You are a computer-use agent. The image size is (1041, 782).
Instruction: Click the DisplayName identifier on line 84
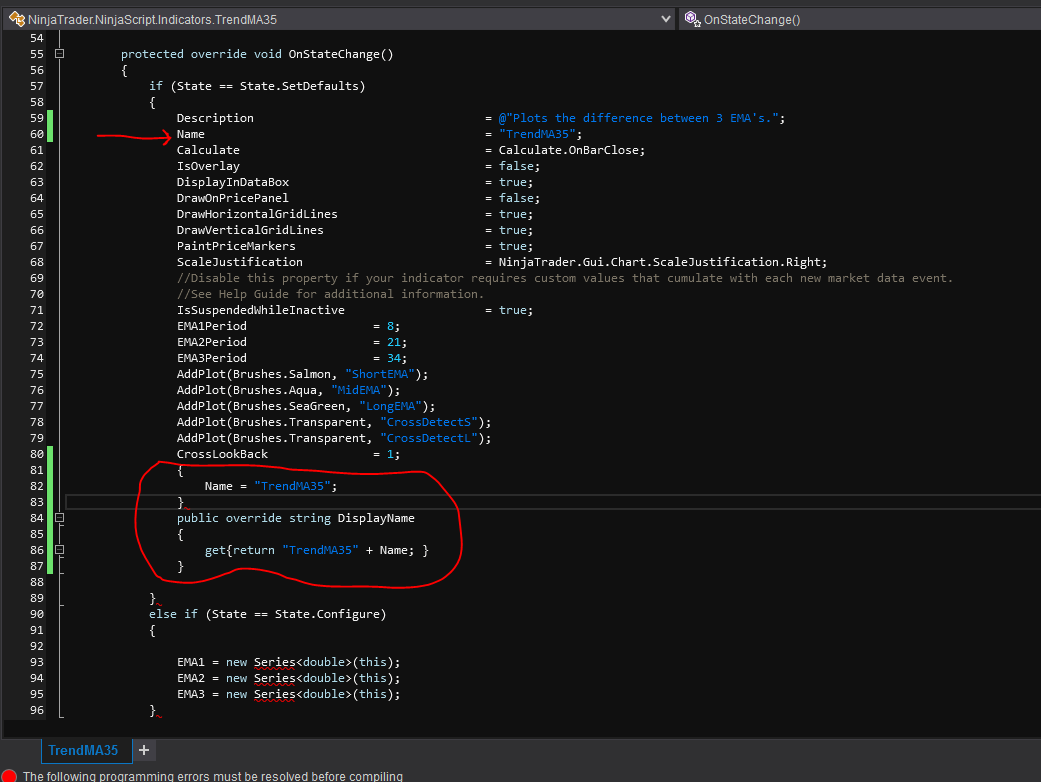[x=375, y=518]
